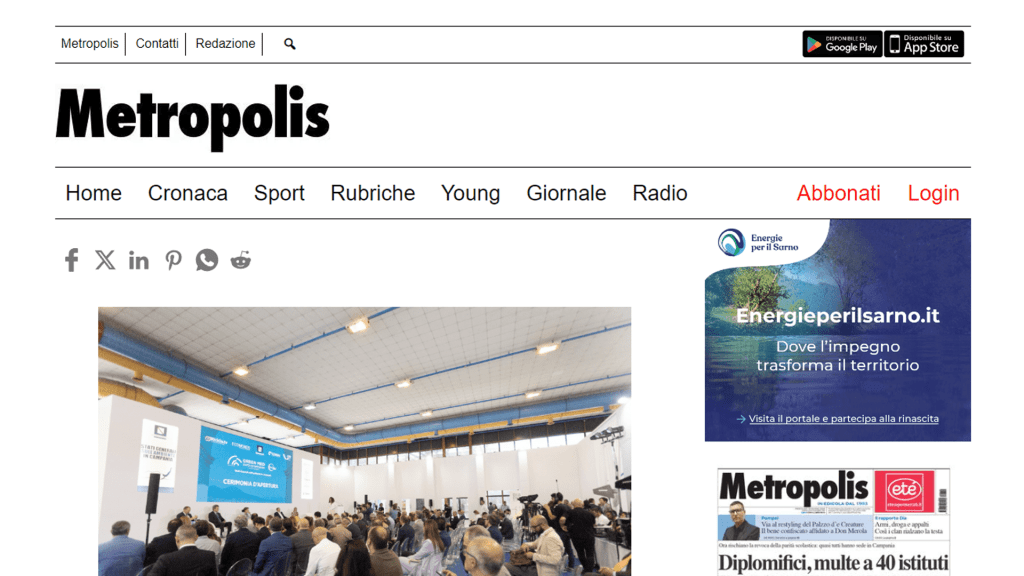This screenshot has width=1024, height=576.
Task: Get the app on App Store
Action: (x=924, y=44)
